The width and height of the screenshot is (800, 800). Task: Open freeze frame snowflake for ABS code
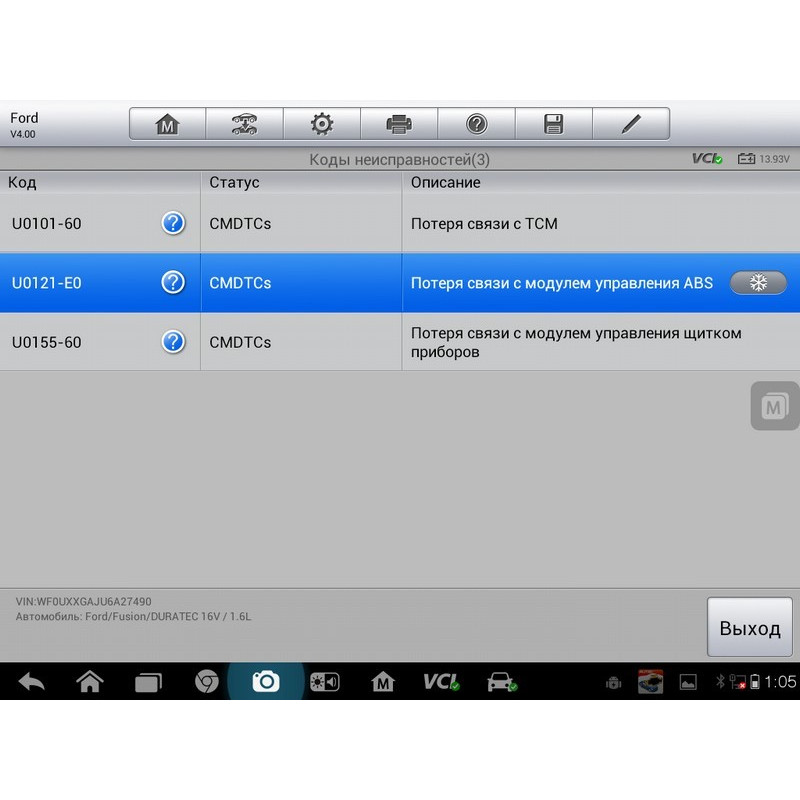[x=758, y=283]
